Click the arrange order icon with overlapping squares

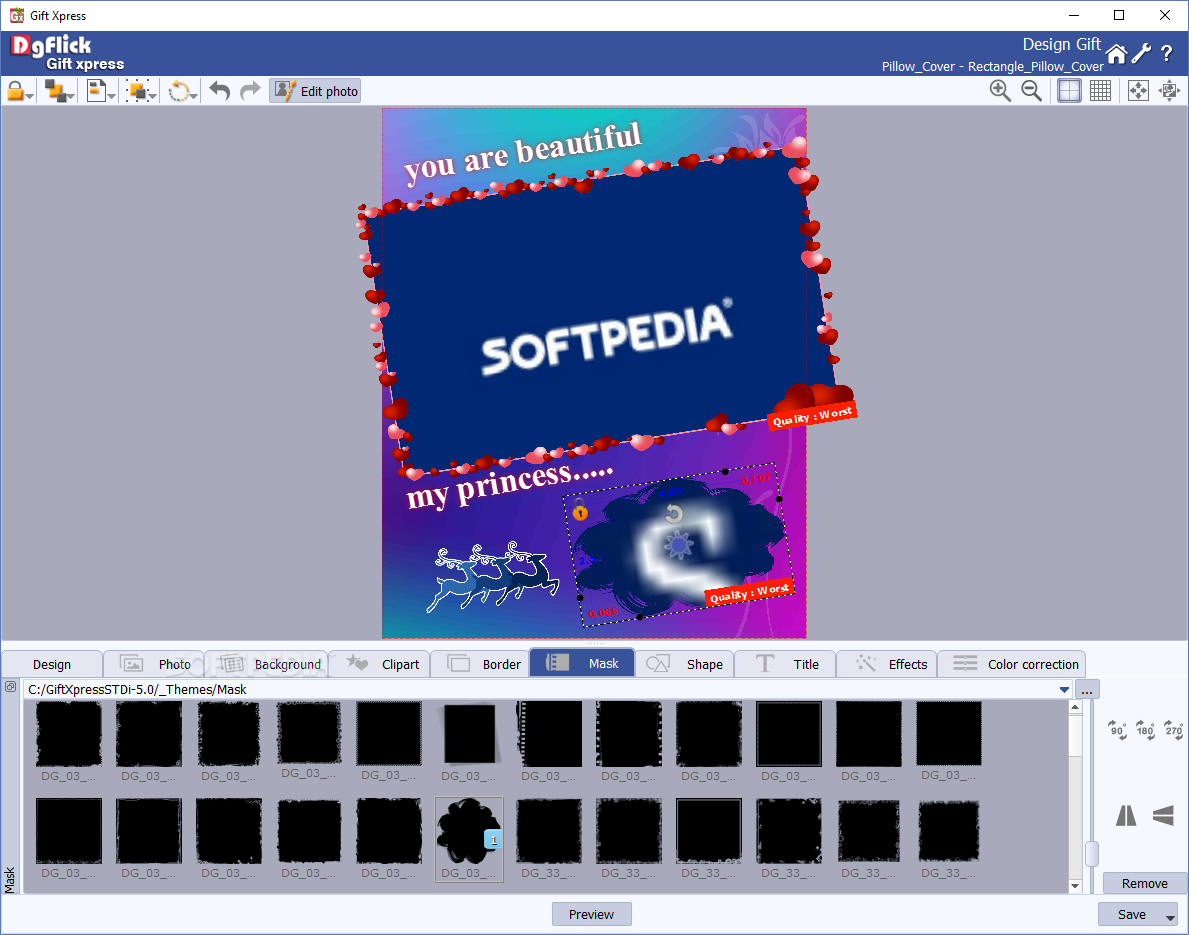[x=55, y=91]
